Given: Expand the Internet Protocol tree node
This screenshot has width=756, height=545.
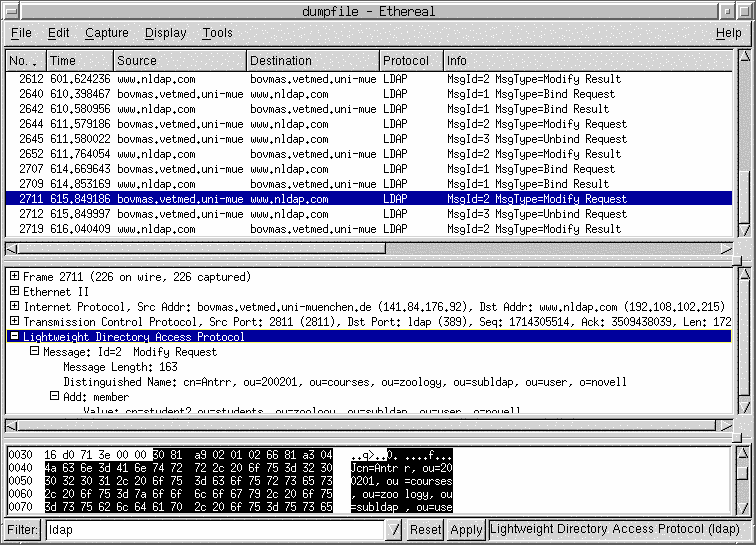Looking at the screenshot, I should [x=14, y=307].
